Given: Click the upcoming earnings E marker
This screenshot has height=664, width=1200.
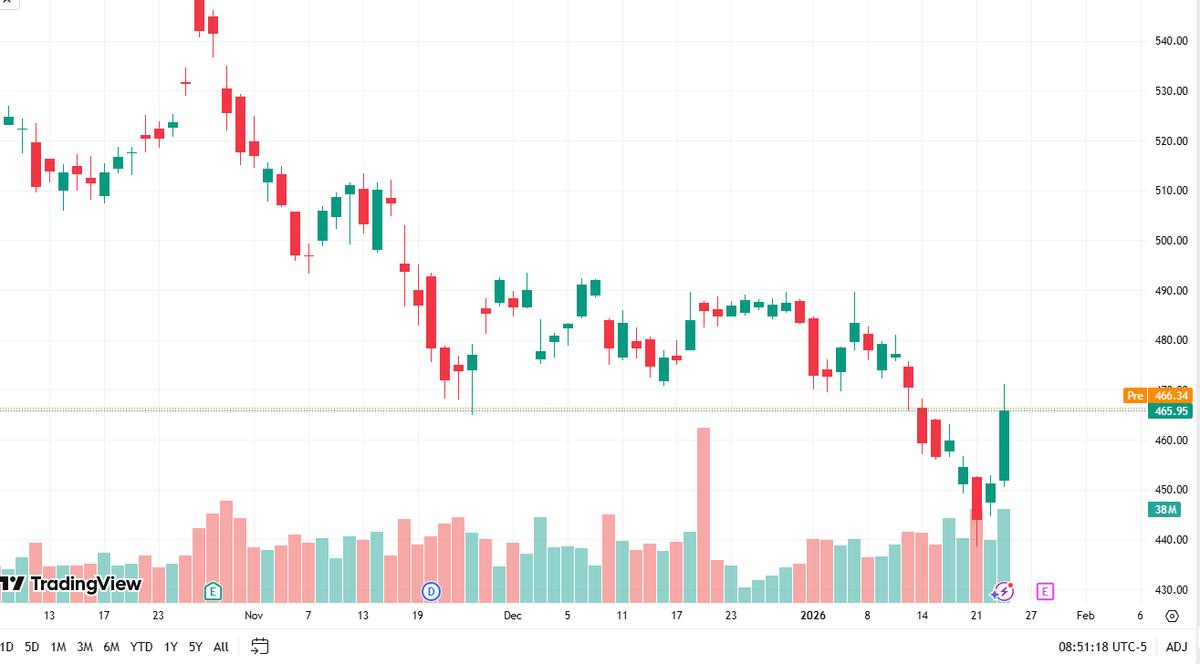Looking at the screenshot, I should click(x=1045, y=591).
